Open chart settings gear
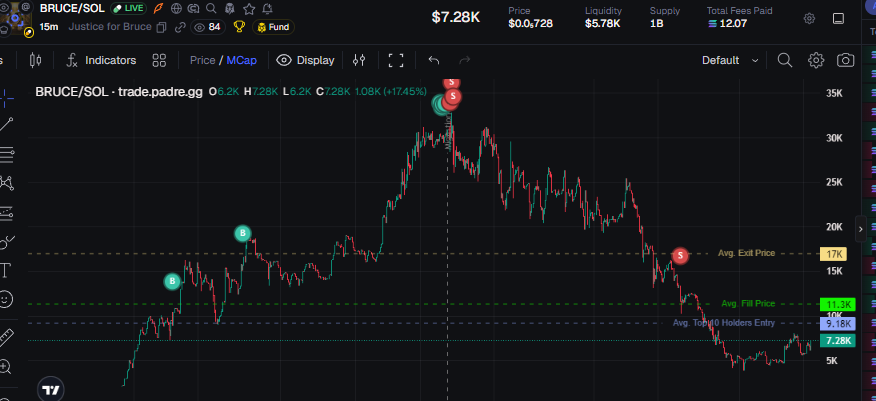The height and width of the screenshot is (401, 876). pos(816,60)
